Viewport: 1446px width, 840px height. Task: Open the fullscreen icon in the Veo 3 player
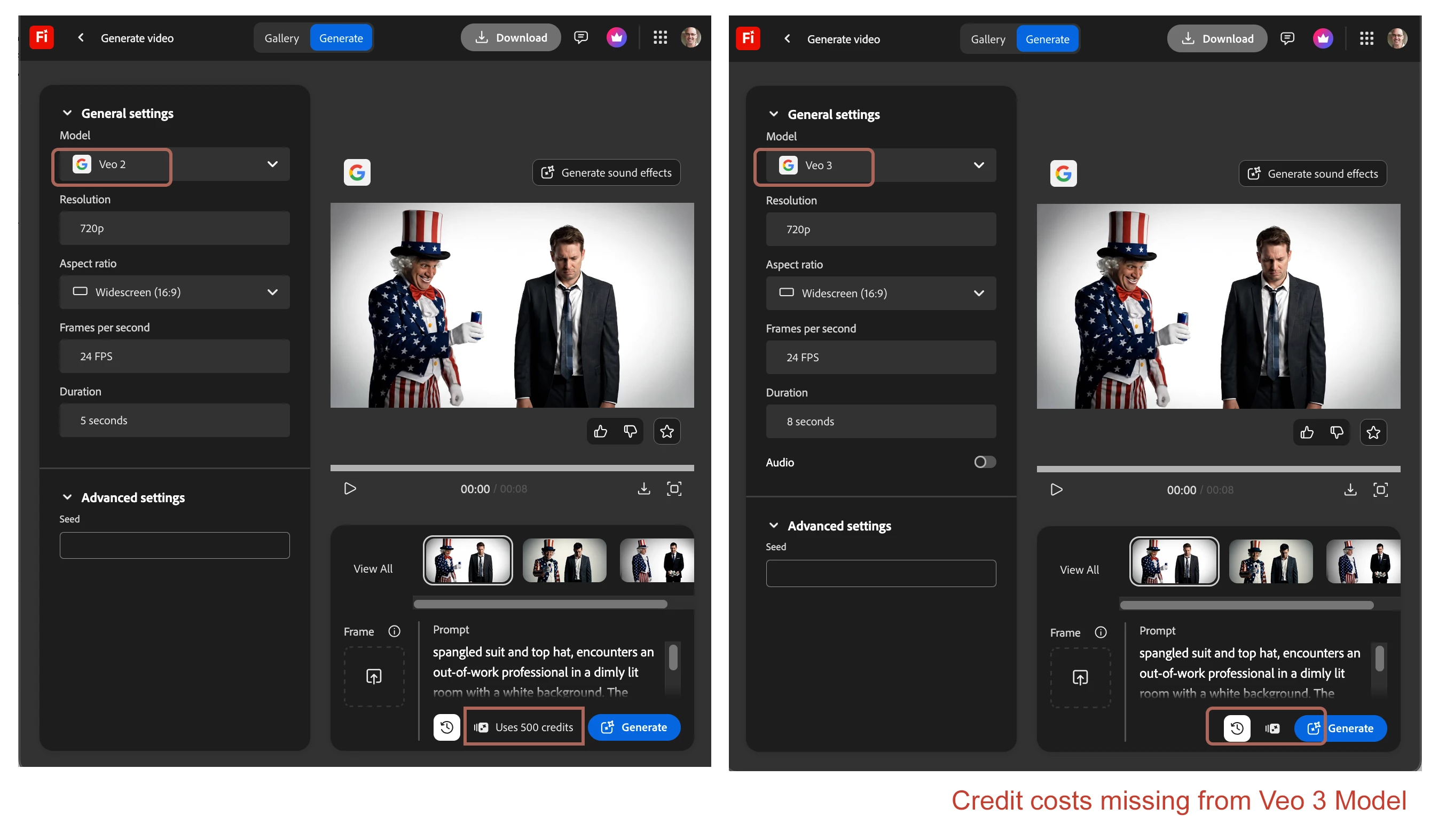click(1380, 490)
